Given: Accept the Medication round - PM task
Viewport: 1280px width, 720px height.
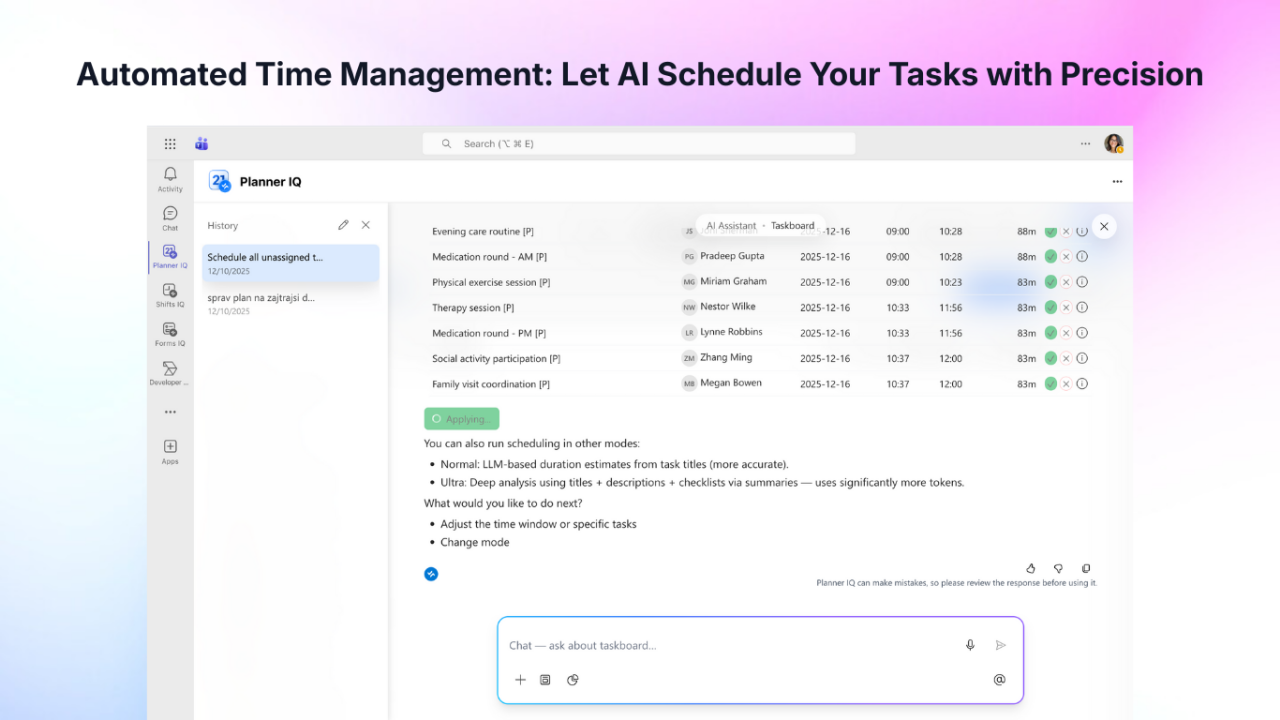Looking at the screenshot, I should pos(1051,333).
